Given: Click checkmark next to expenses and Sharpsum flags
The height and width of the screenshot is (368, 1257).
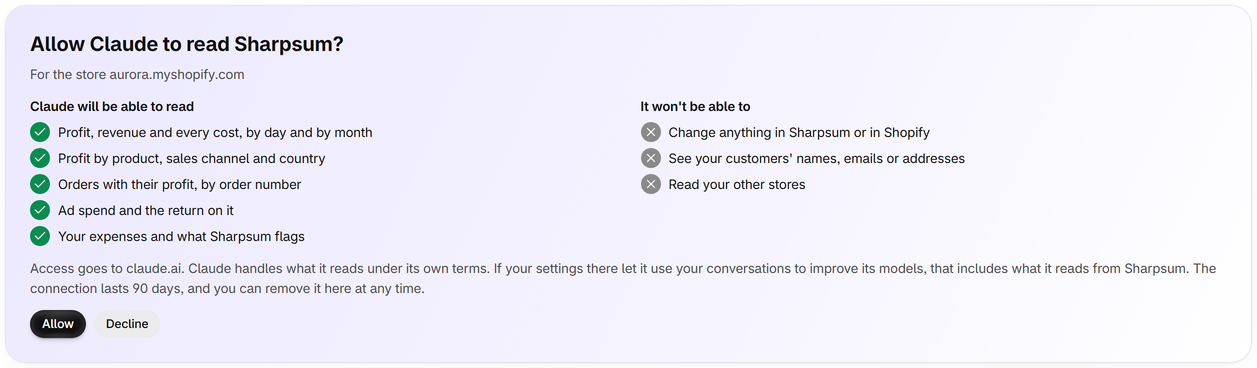Looking at the screenshot, I should pos(40,236).
